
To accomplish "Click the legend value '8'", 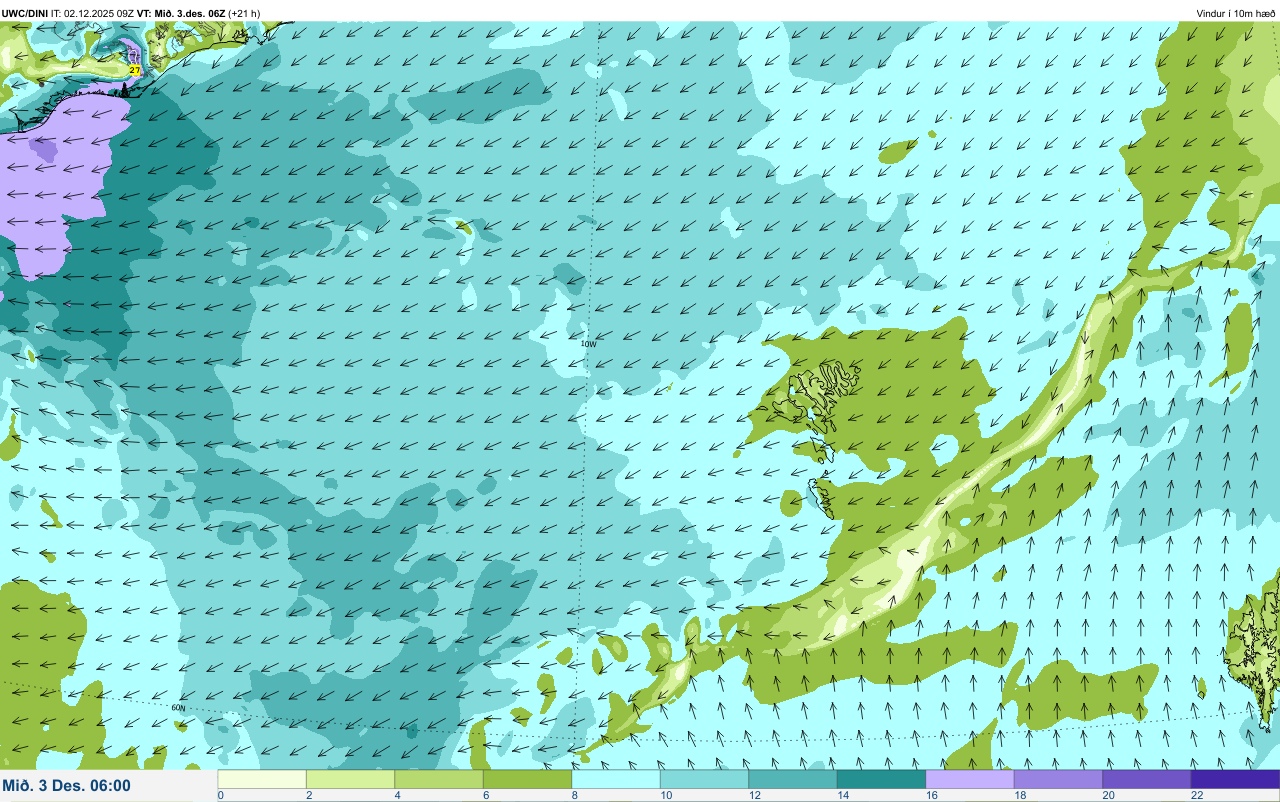I will click(x=574, y=795).
